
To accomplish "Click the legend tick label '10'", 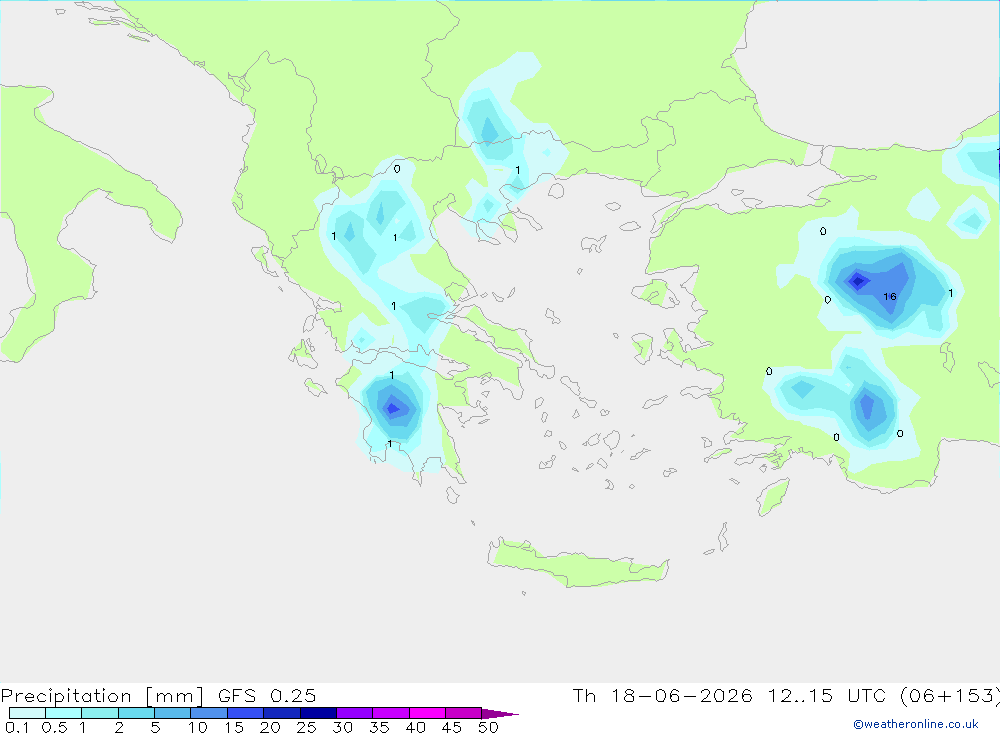I will (x=198, y=727).
